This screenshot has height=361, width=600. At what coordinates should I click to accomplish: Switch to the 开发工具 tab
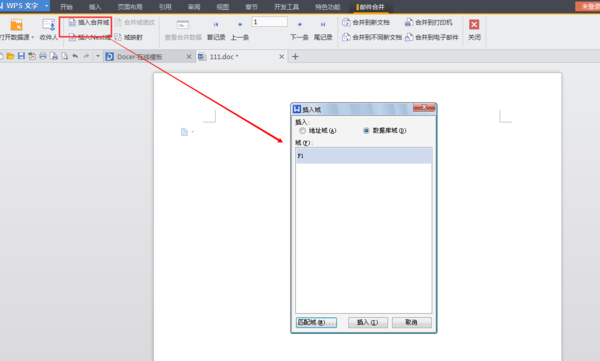[286, 7]
